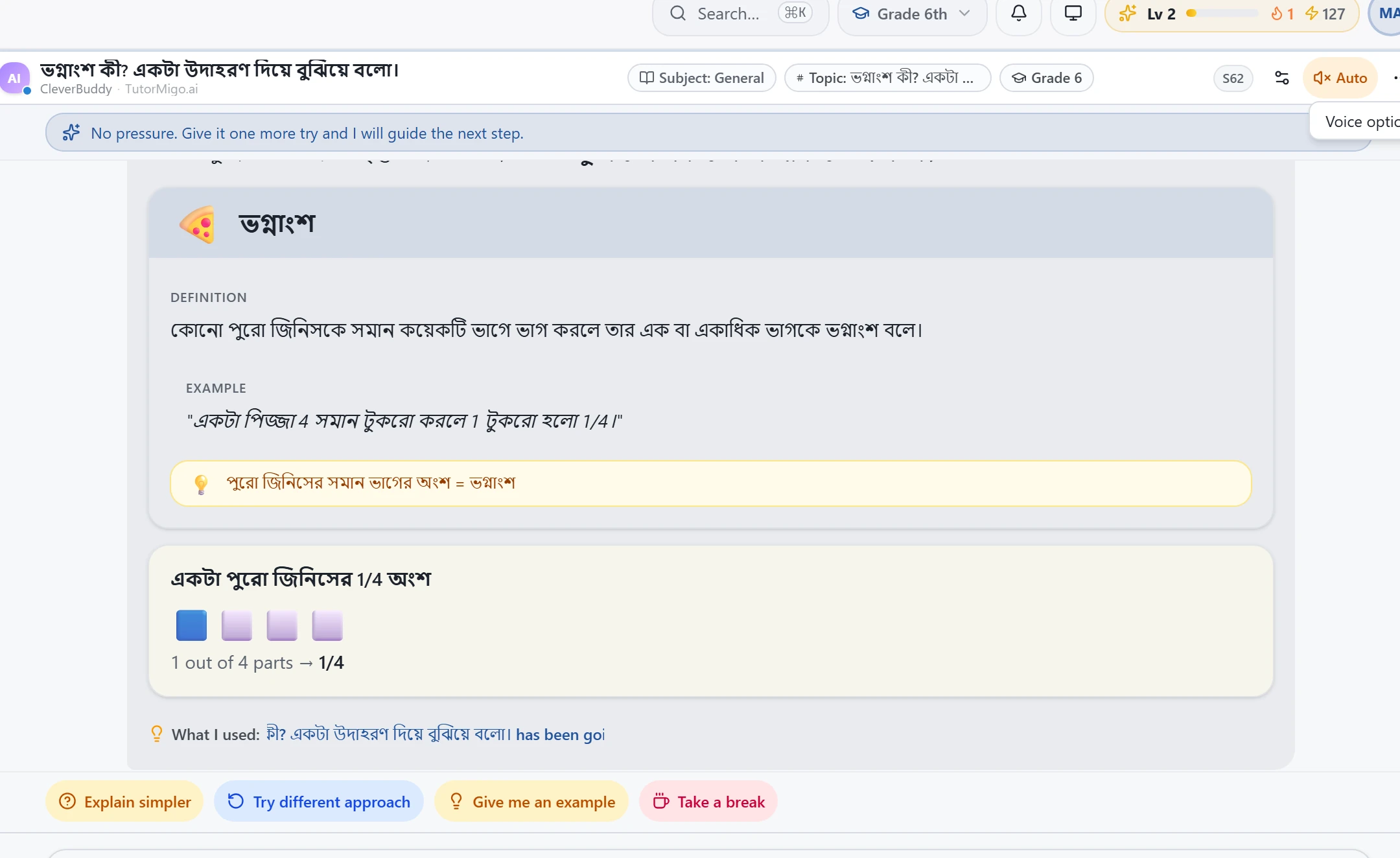This screenshot has height=858, width=1400.
Task: Click the level sparkle star icon
Action: (x=1127, y=14)
